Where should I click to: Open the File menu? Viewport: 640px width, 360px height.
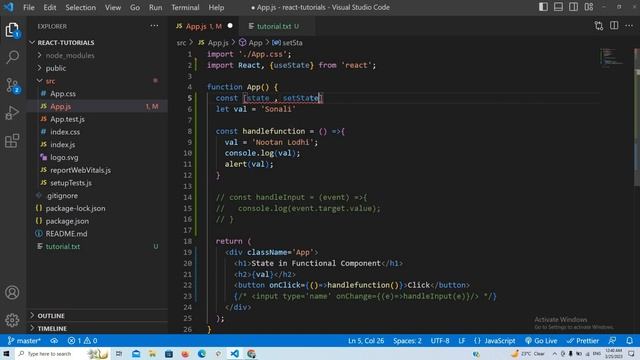click(29, 7)
